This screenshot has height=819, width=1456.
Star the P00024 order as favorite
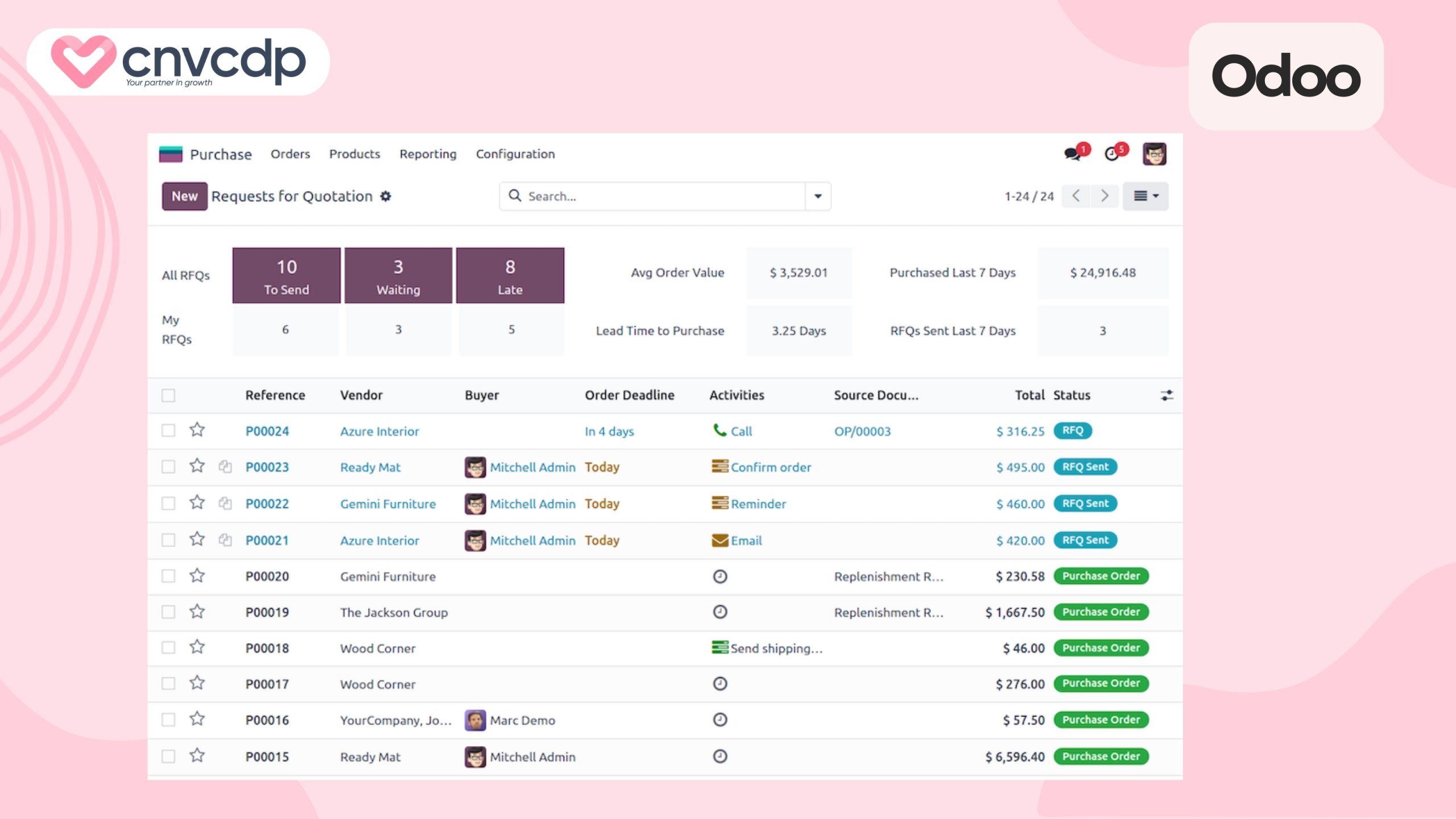click(x=197, y=430)
